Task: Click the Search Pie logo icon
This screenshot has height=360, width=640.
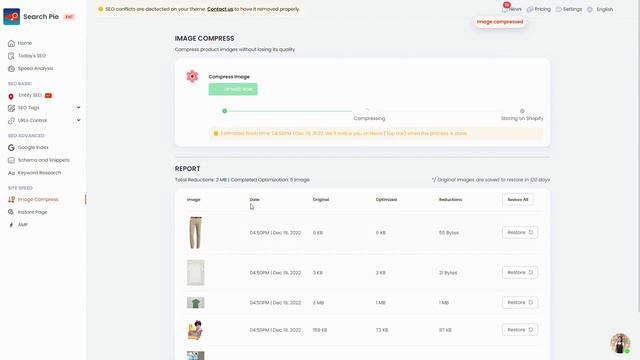Action: (11, 17)
